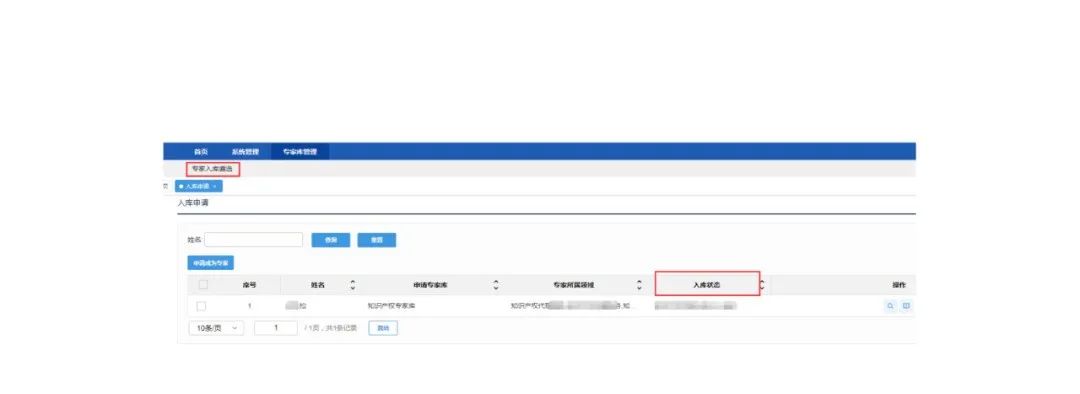Image resolution: width=1080 pixels, height=394 pixels.
Task: Click the 入库状态 column header text
Action: coord(707,284)
